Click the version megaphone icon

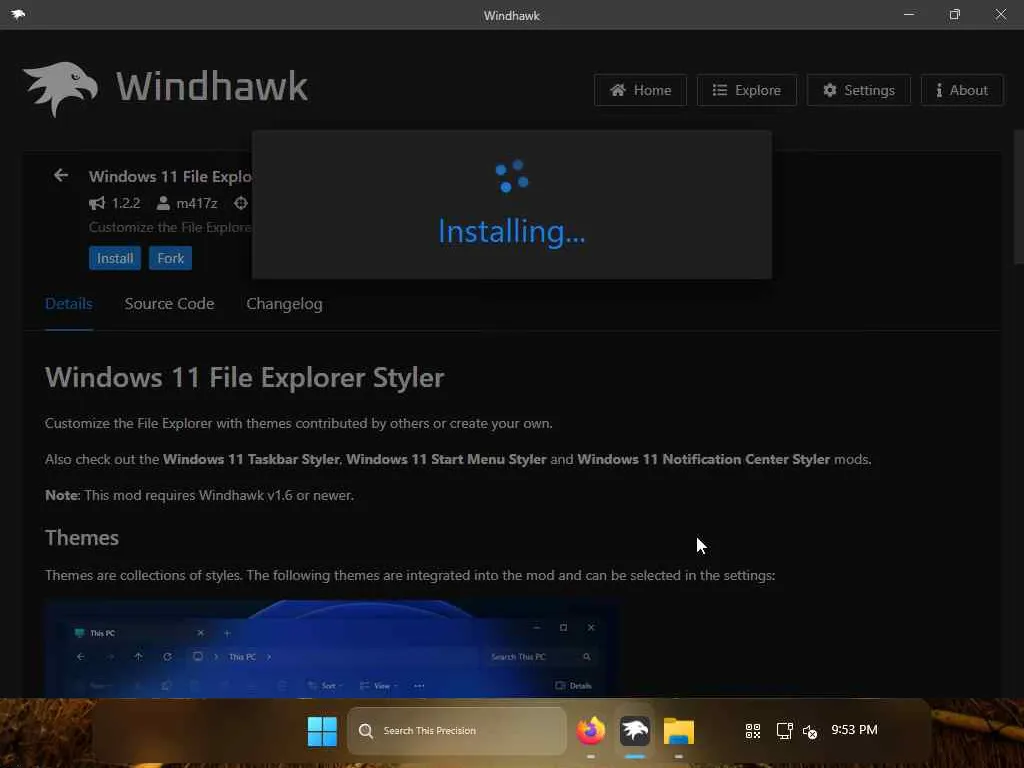tap(97, 203)
